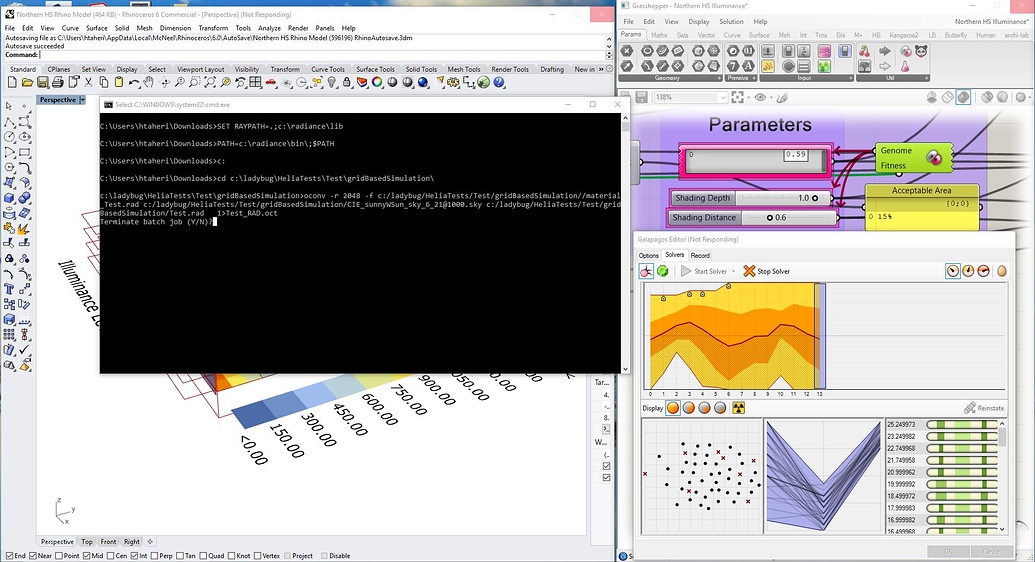Click the green evolutionary solver icon
This screenshot has height=562, width=1035.
pyautogui.click(x=662, y=271)
